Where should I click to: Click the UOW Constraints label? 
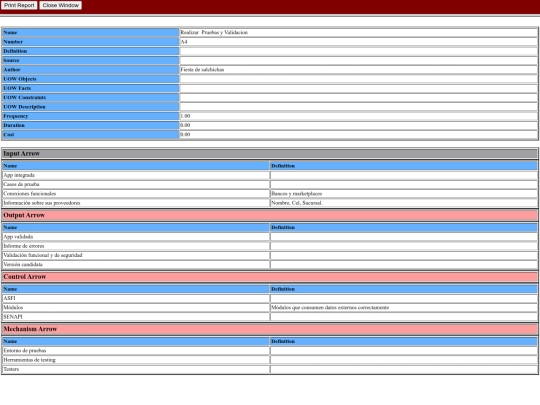91,97
